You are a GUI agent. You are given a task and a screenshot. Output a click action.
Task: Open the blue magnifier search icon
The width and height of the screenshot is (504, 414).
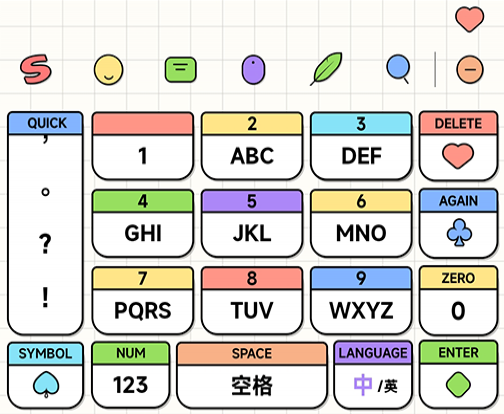coord(398,69)
